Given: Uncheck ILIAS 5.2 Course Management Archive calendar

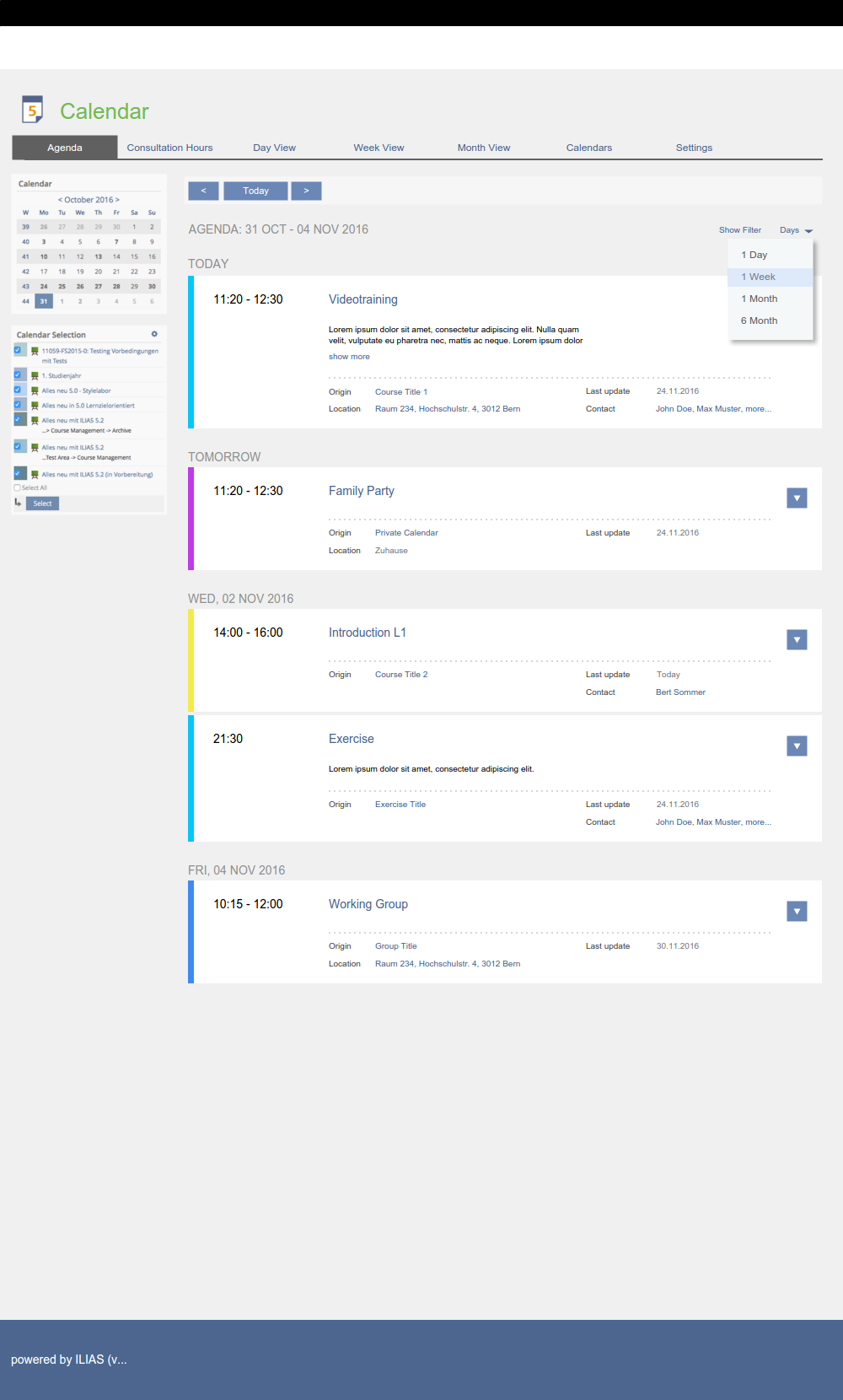Looking at the screenshot, I should (x=18, y=418).
